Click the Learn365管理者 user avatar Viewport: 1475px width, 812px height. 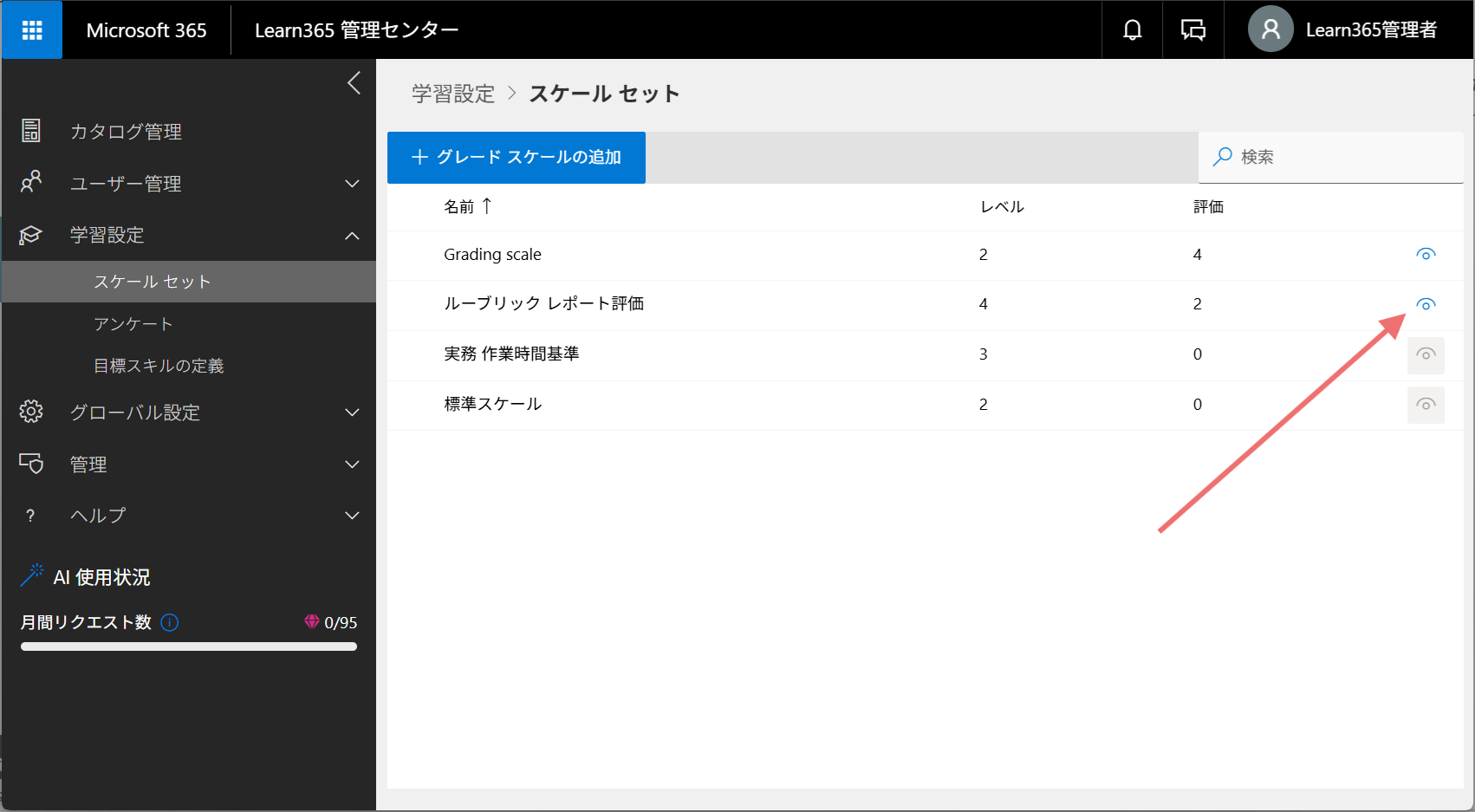[1270, 29]
